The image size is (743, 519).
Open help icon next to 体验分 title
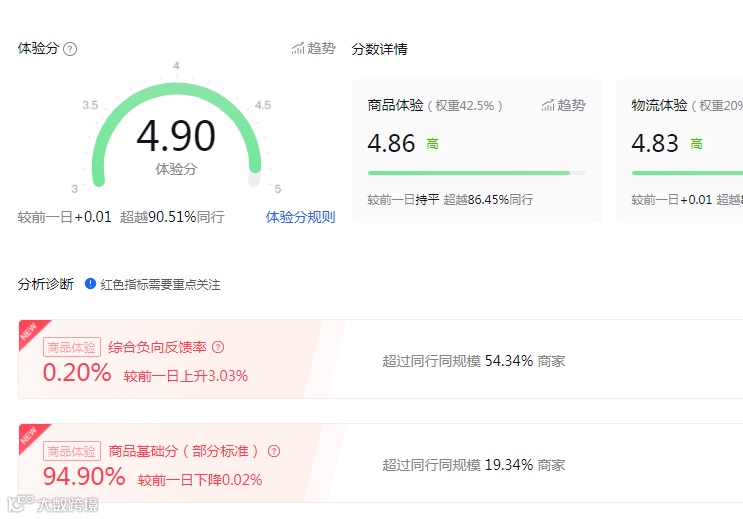click(x=70, y=49)
